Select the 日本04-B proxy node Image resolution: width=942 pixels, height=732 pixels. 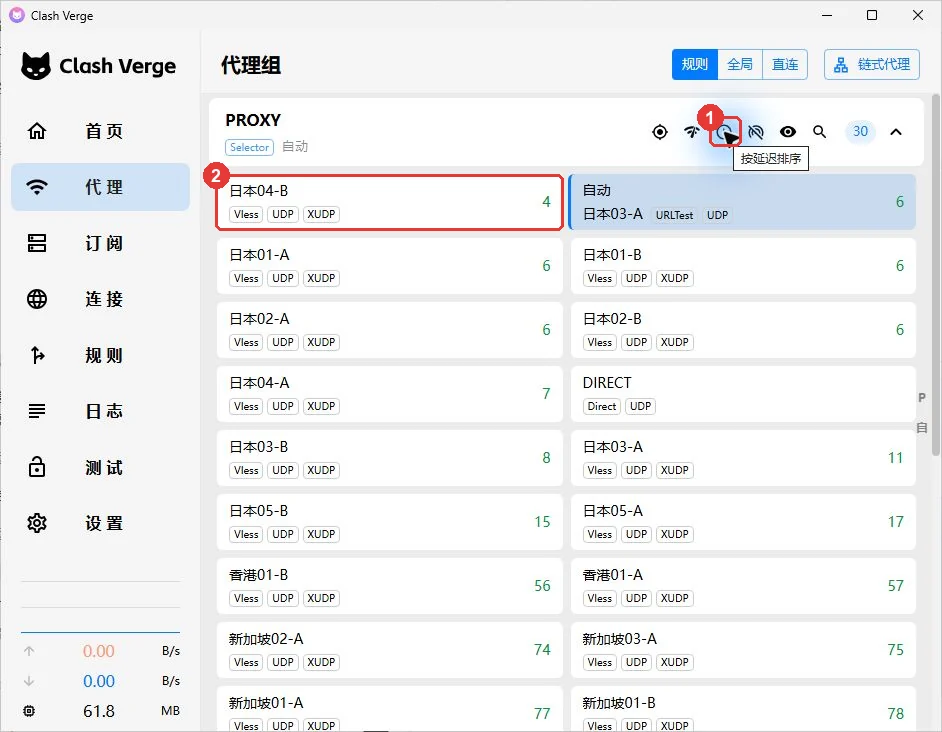pyautogui.click(x=389, y=202)
